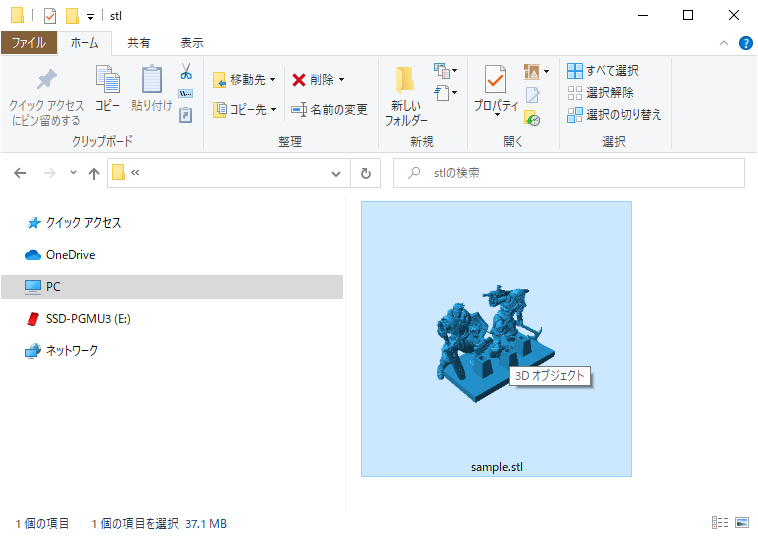This screenshot has width=758, height=536.
Task: Click the Edit icon in 開く group
Action: point(532,95)
